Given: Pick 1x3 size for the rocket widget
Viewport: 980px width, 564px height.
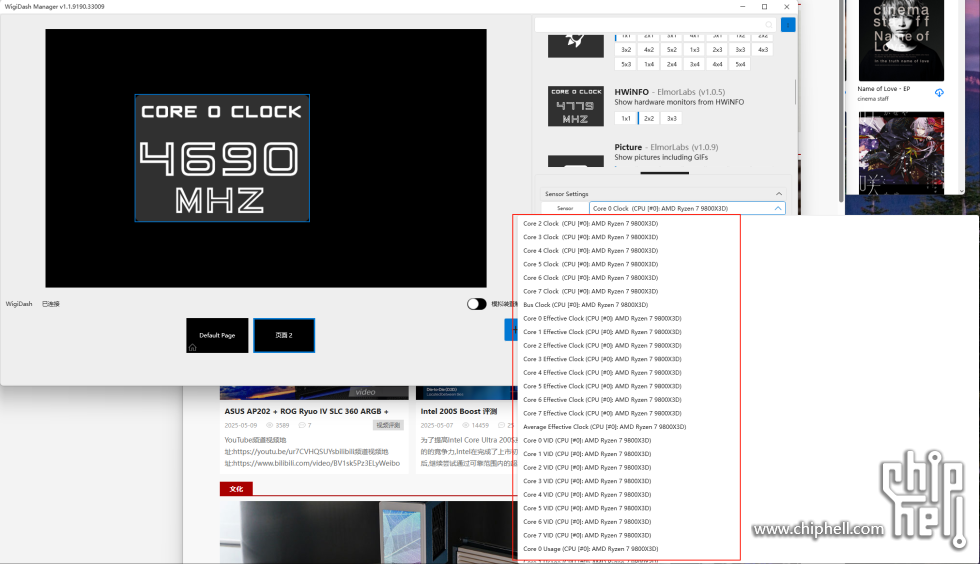Looking at the screenshot, I should [694, 49].
